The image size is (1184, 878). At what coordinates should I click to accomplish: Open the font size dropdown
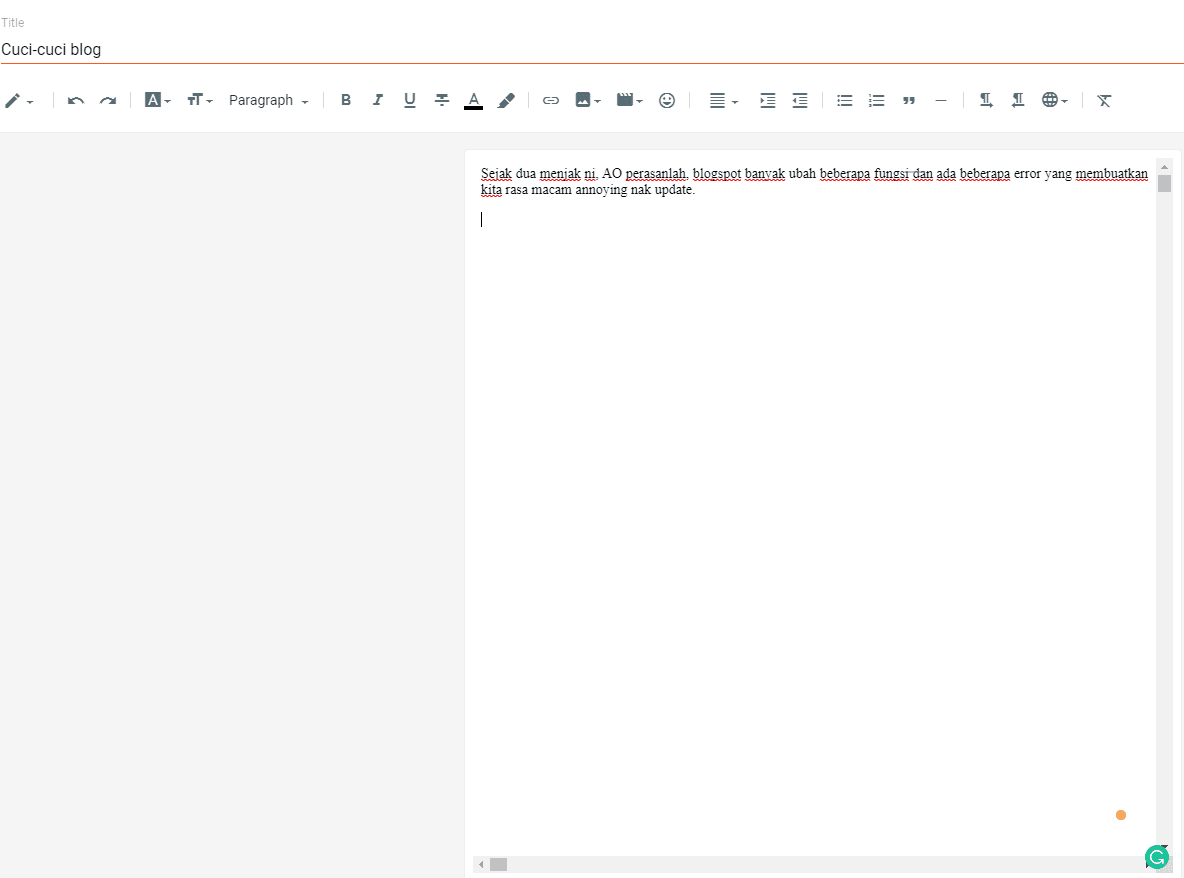pyautogui.click(x=200, y=100)
